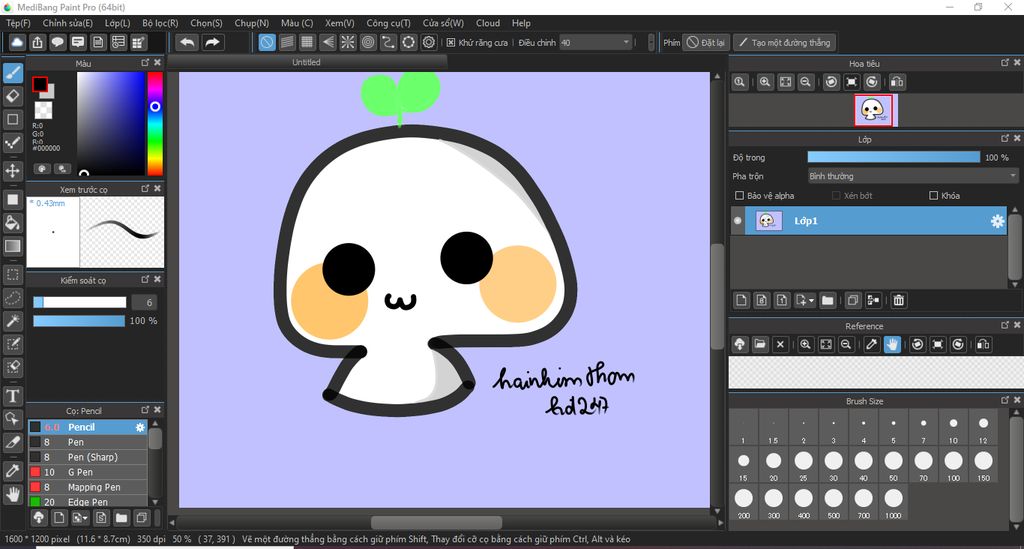This screenshot has width=1024, height=549.
Task: Zoom out in Navigator panel
Action: [805, 82]
